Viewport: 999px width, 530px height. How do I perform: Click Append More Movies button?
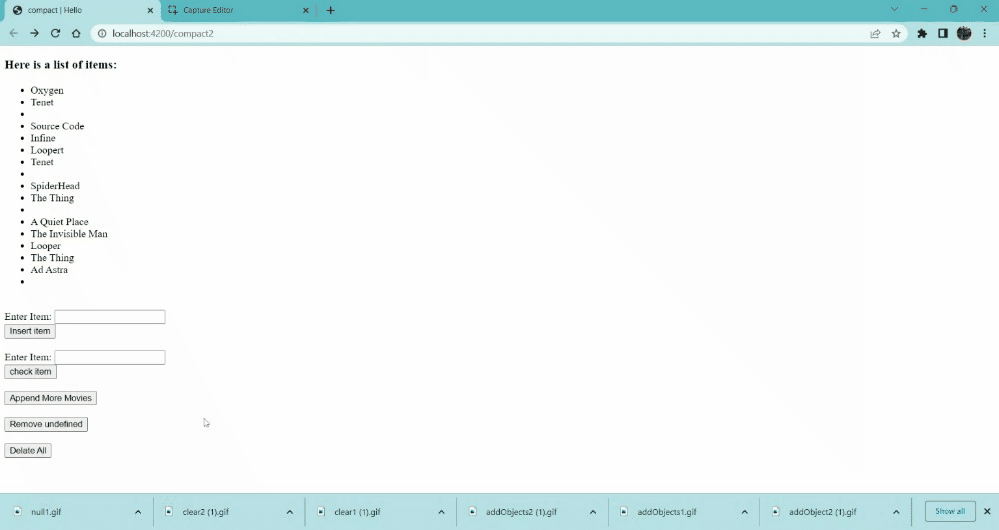point(50,398)
